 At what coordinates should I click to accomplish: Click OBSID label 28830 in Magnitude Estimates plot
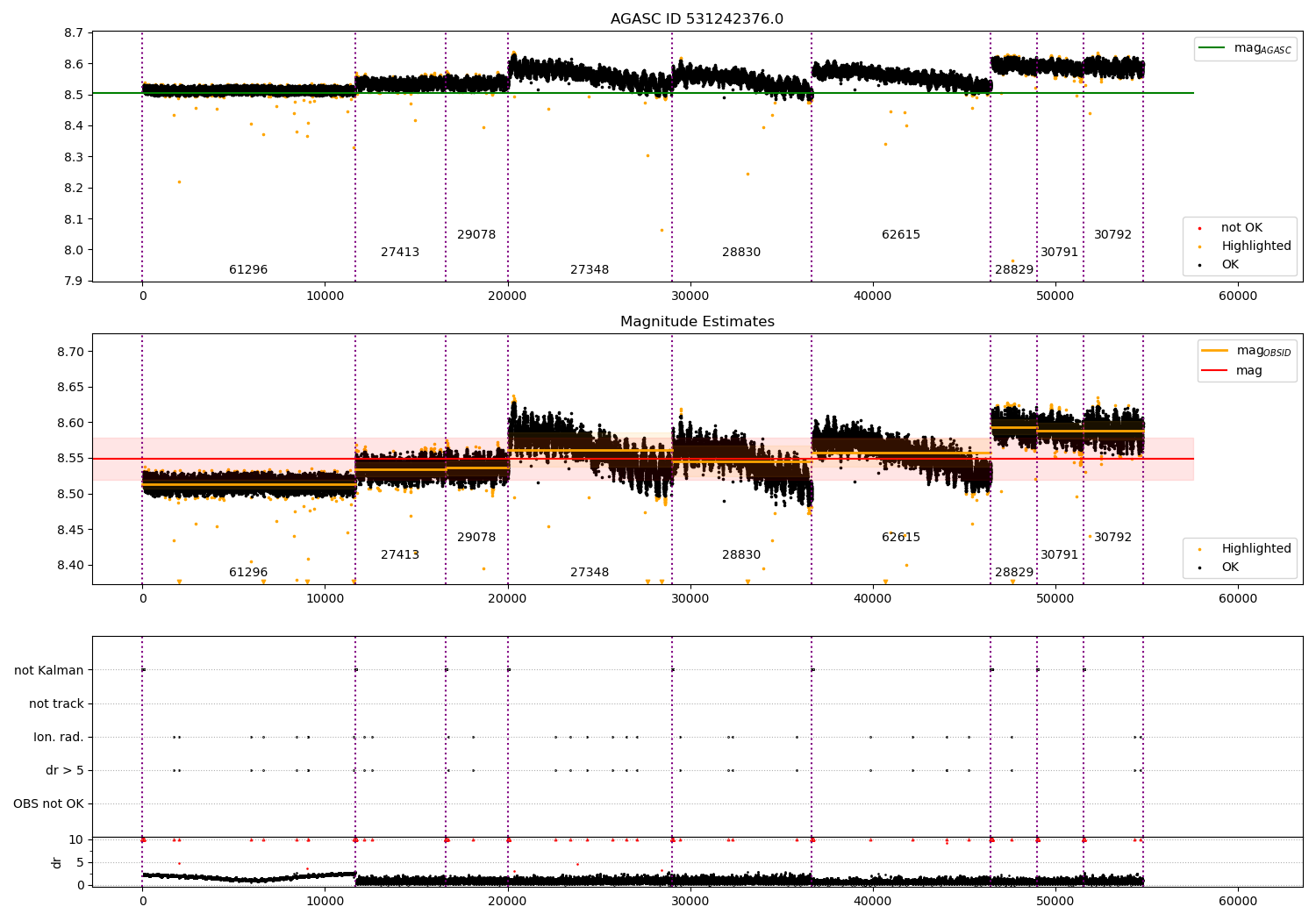click(741, 555)
